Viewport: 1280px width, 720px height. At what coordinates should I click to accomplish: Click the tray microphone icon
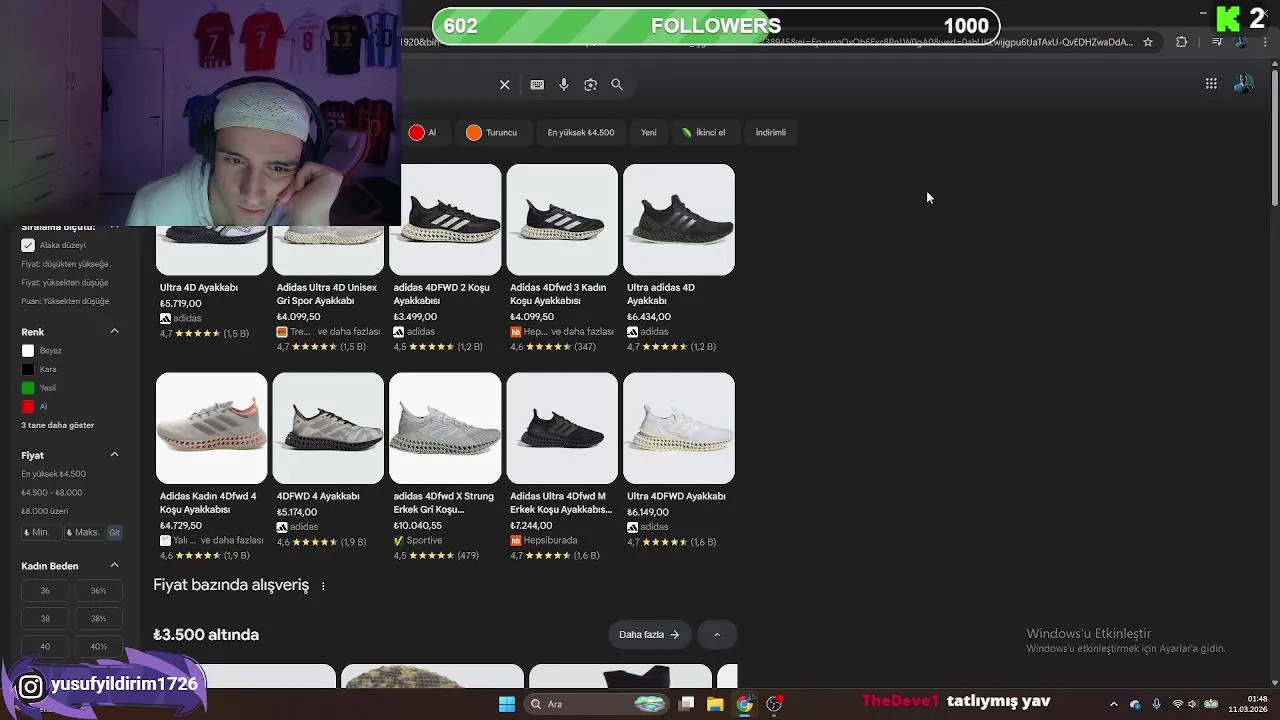pyautogui.click(x=1157, y=704)
